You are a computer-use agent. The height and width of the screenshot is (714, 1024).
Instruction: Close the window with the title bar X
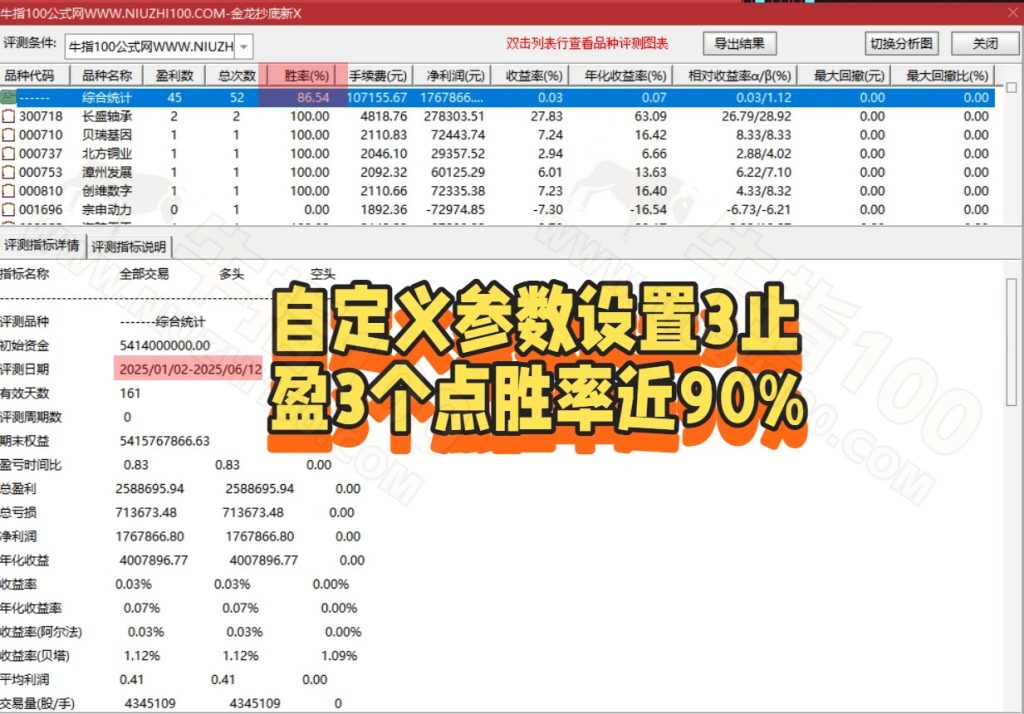coord(1012,12)
